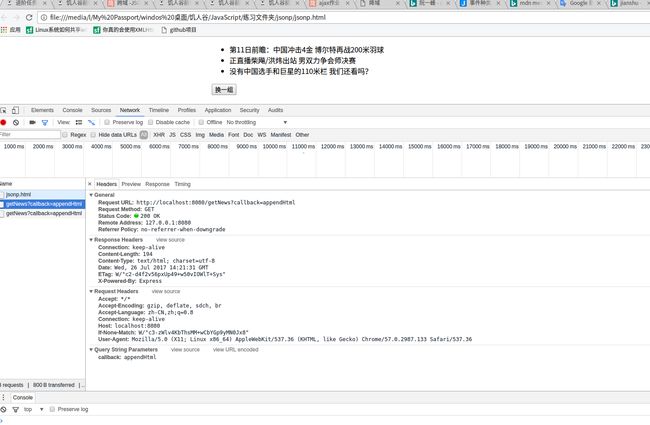The width and height of the screenshot is (650, 425).
Task: Click the Console drawer clear icon
Action: click(x=3, y=409)
